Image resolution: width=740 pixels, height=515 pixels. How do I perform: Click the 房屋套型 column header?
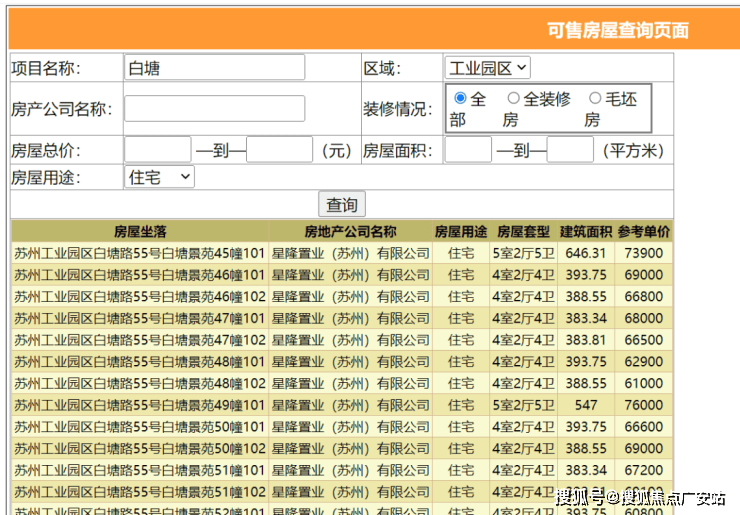point(523,231)
